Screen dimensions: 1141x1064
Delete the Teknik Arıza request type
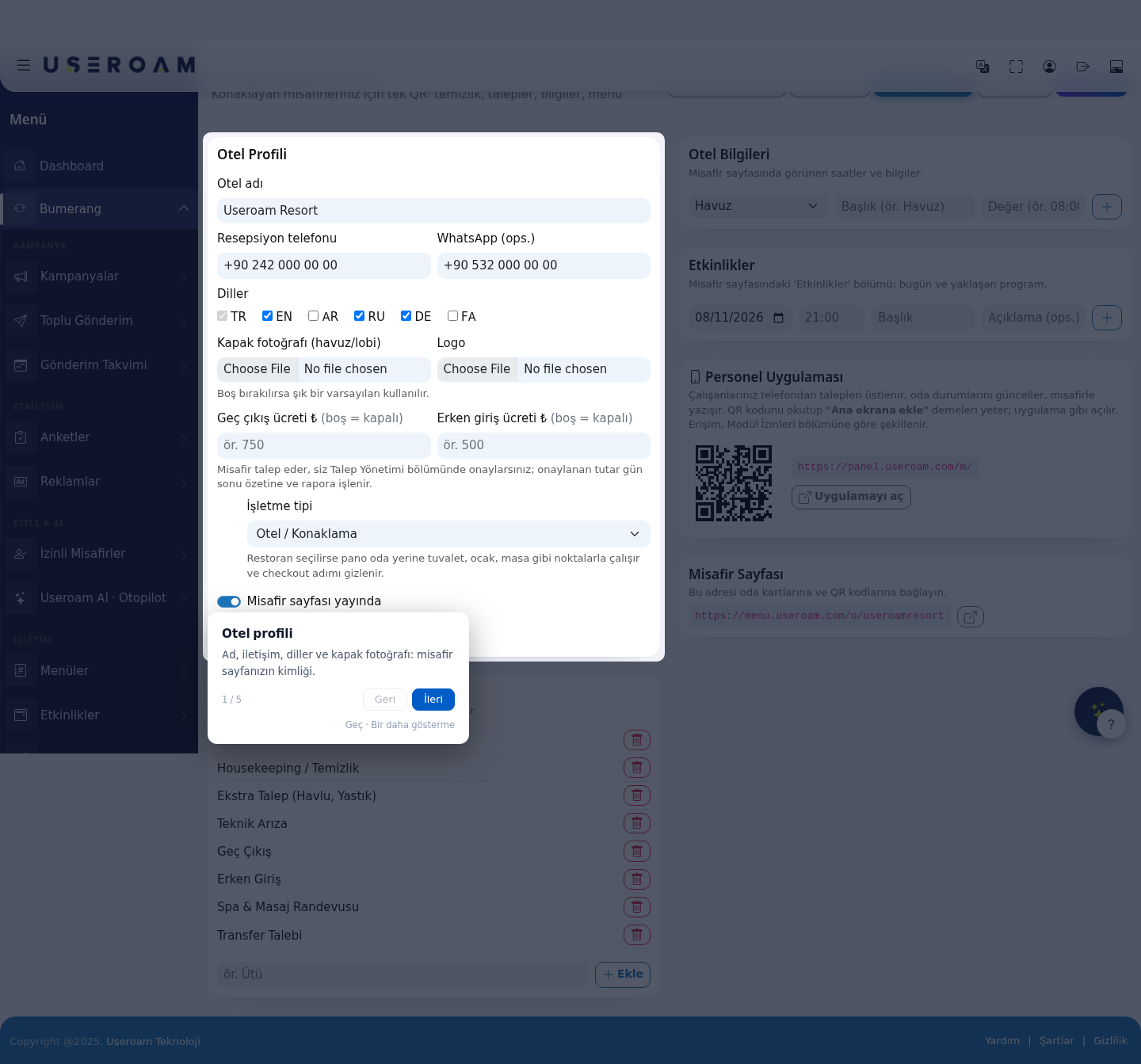(637, 823)
